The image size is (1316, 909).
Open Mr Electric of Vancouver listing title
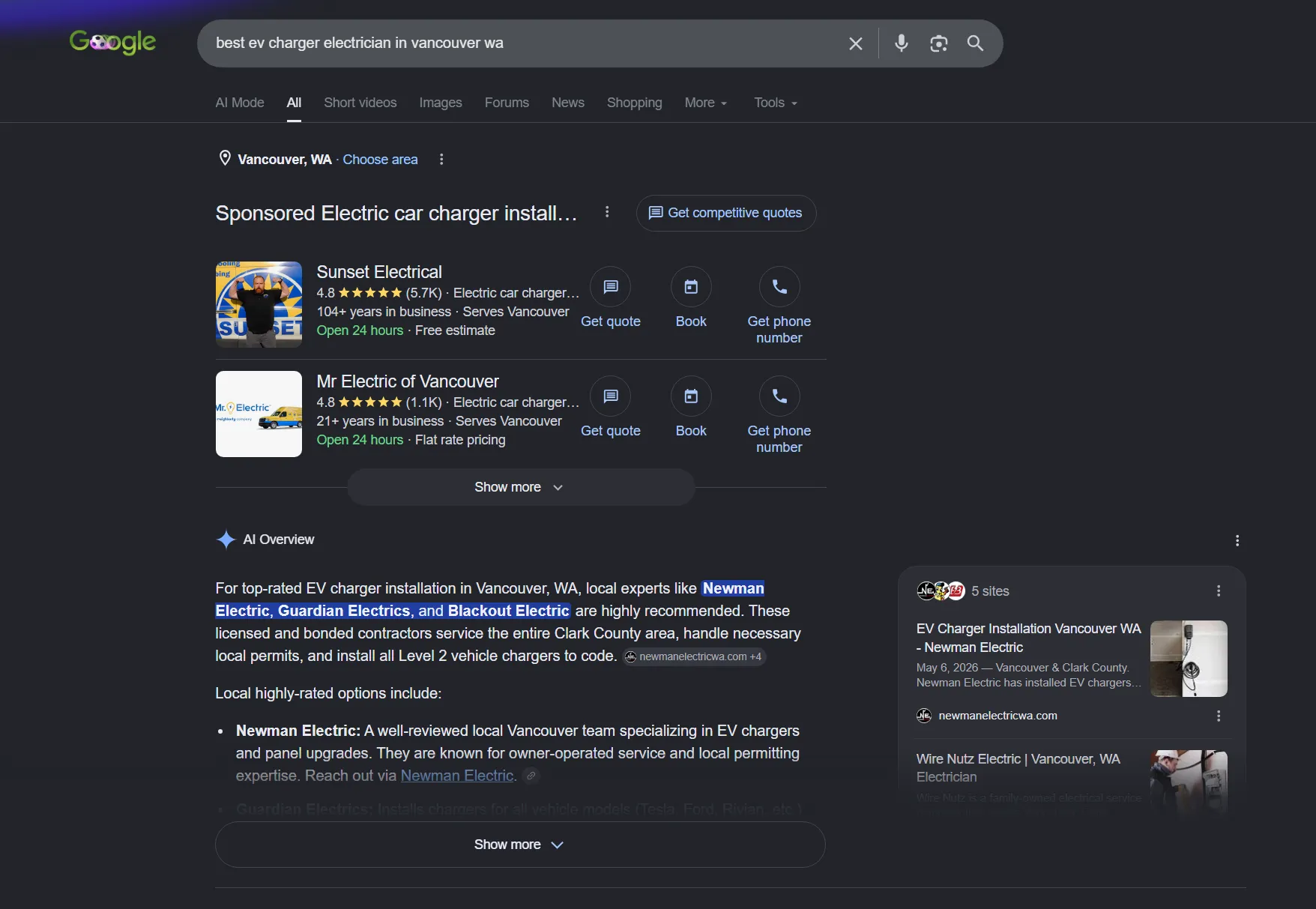tap(408, 381)
